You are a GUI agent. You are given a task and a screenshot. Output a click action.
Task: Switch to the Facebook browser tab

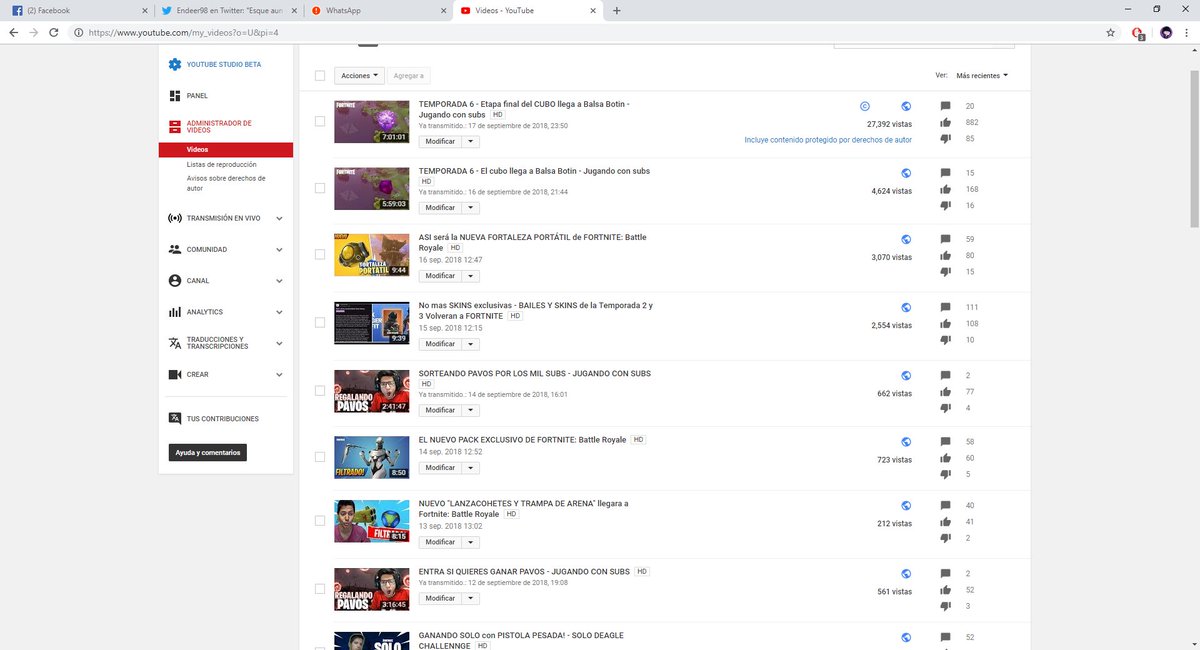click(x=76, y=10)
